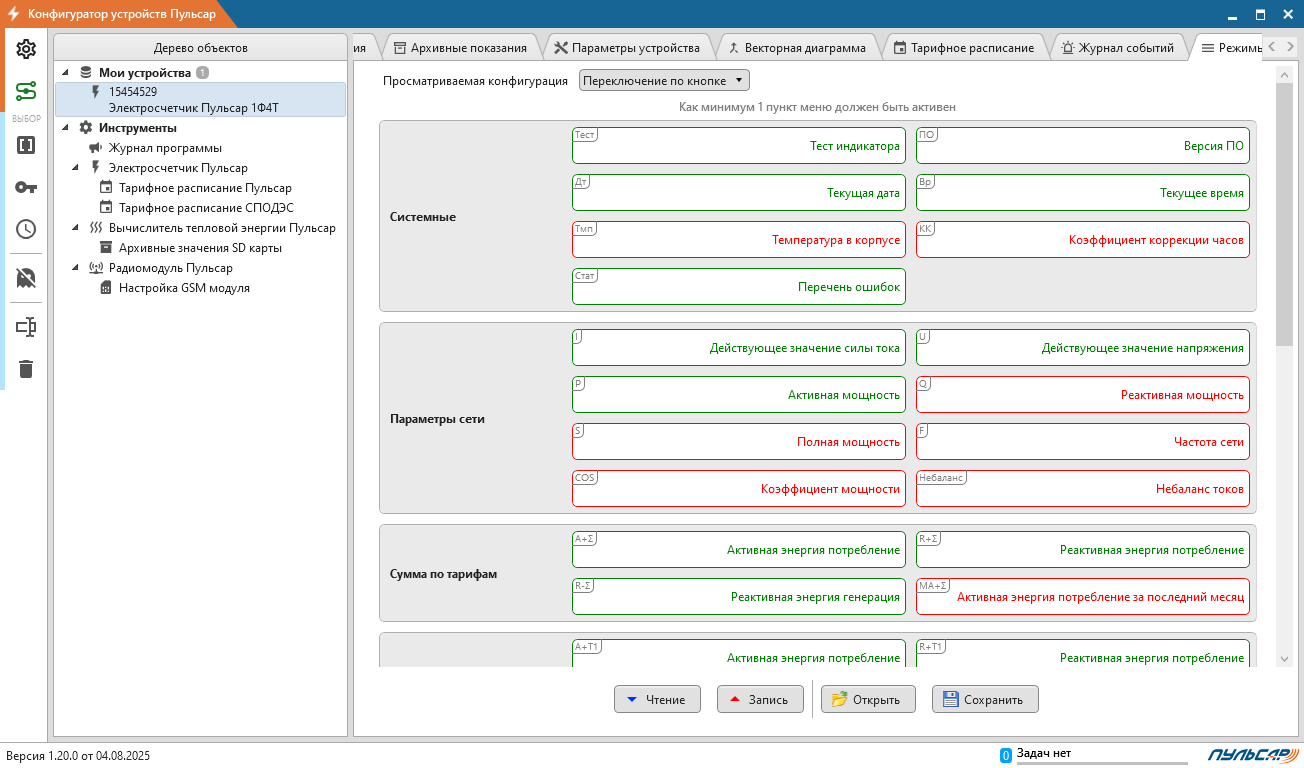
Task: Click the Открыть button
Action: coord(867,700)
